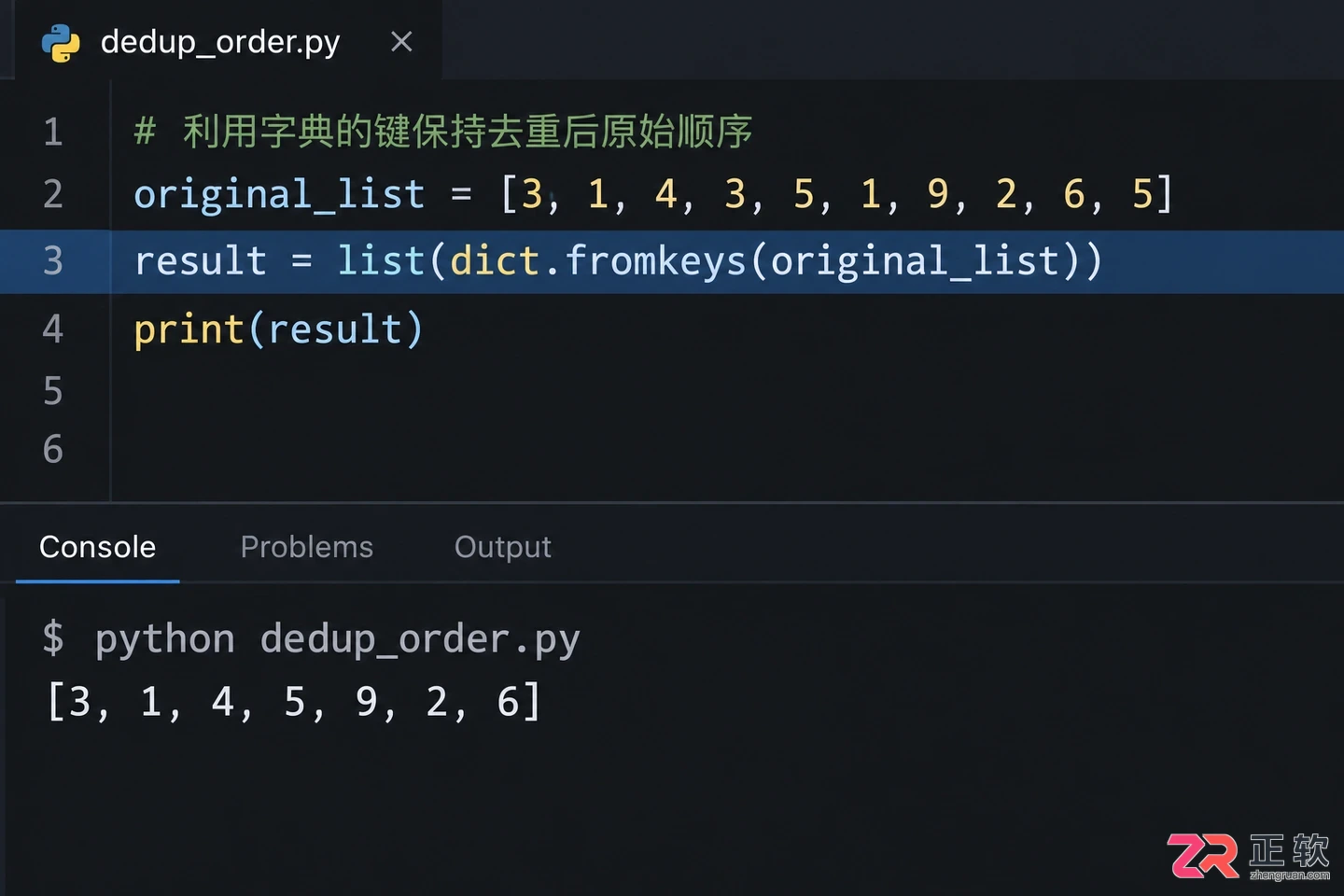Click the 'python dedup_order.py' console command
The height and width of the screenshot is (896, 1344).
[x=337, y=639]
